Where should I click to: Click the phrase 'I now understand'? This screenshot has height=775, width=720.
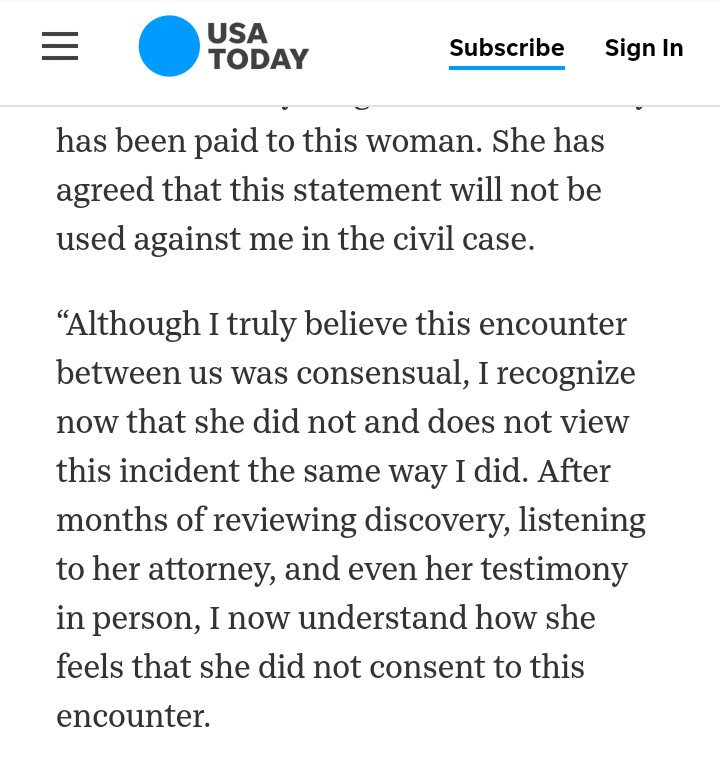pyautogui.click(x=338, y=618)
